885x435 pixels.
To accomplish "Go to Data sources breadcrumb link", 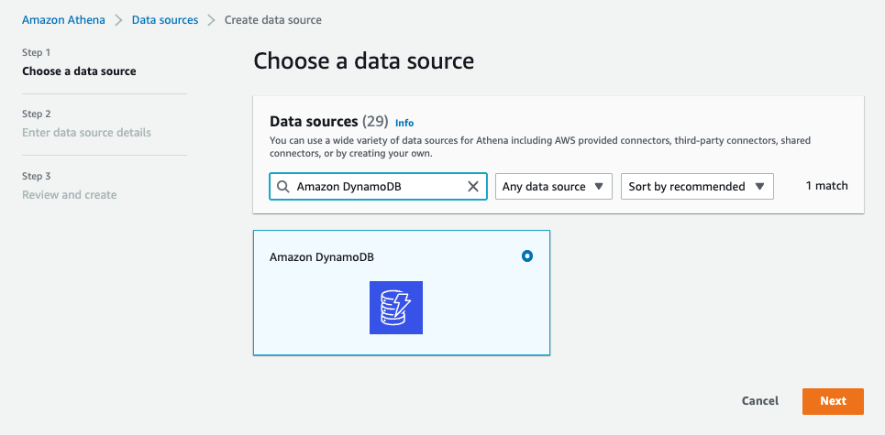I will (165, 20).
